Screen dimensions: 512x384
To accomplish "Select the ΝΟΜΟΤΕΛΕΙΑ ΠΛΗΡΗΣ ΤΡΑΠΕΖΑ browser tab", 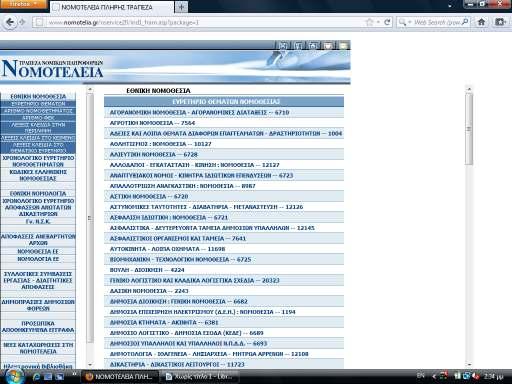I will (x=112, y=7).
